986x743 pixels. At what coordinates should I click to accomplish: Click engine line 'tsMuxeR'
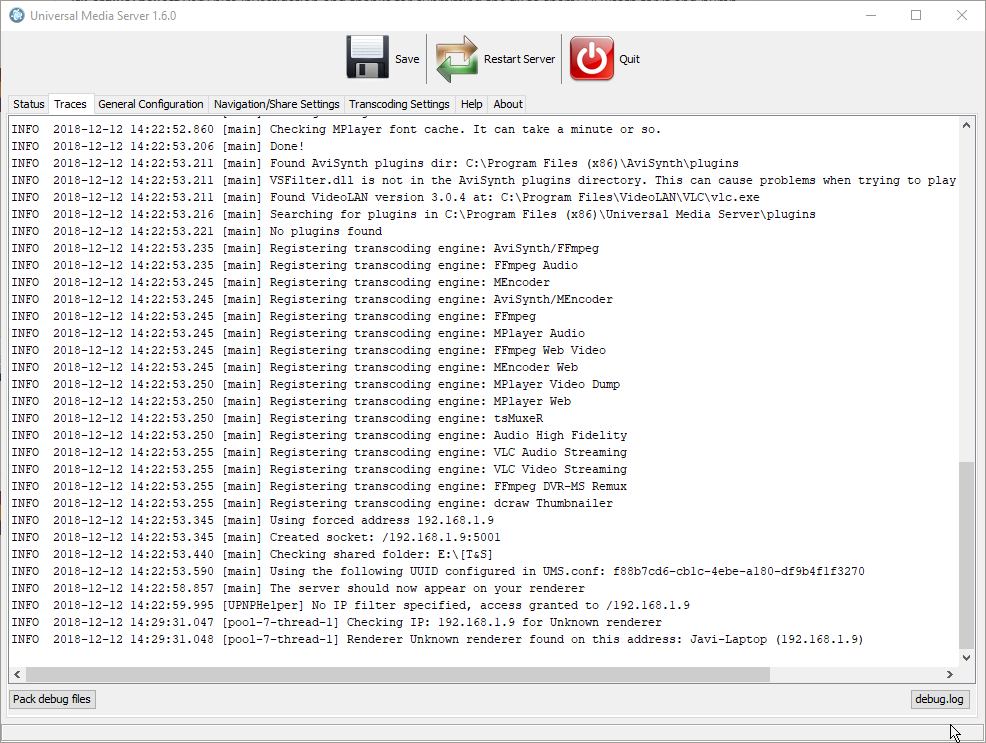coord(277,418)
